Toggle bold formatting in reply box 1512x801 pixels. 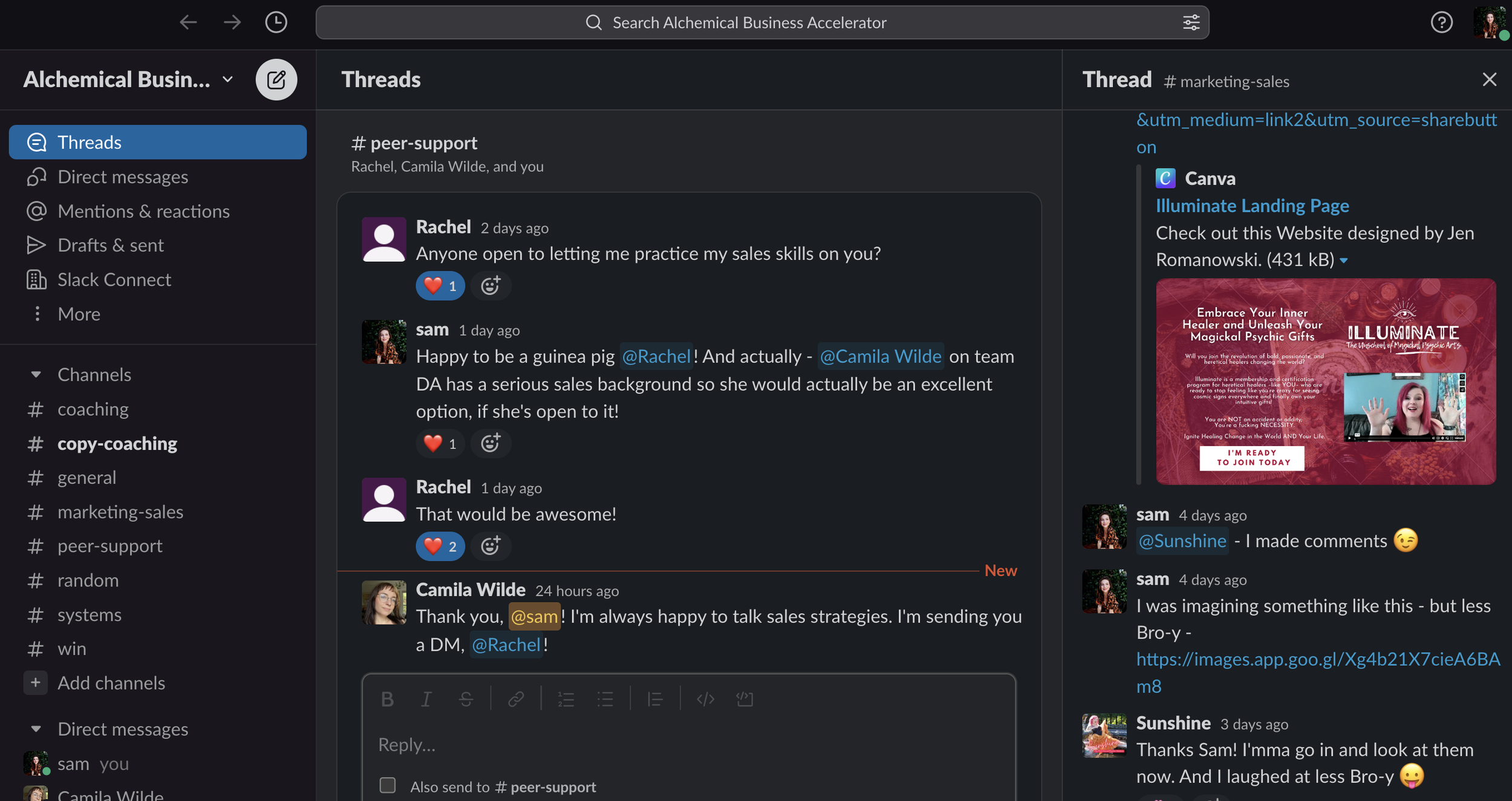tap(387, 699)
